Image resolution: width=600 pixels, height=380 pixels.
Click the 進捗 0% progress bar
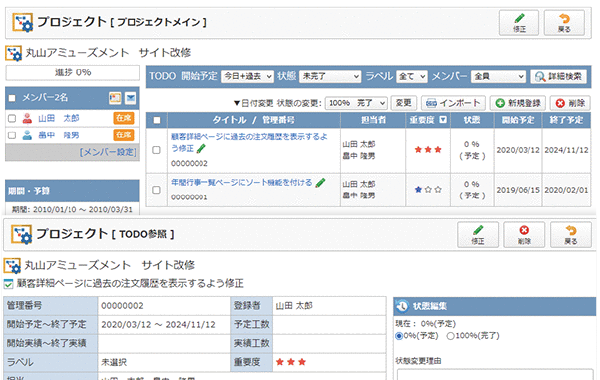point(73,72)
